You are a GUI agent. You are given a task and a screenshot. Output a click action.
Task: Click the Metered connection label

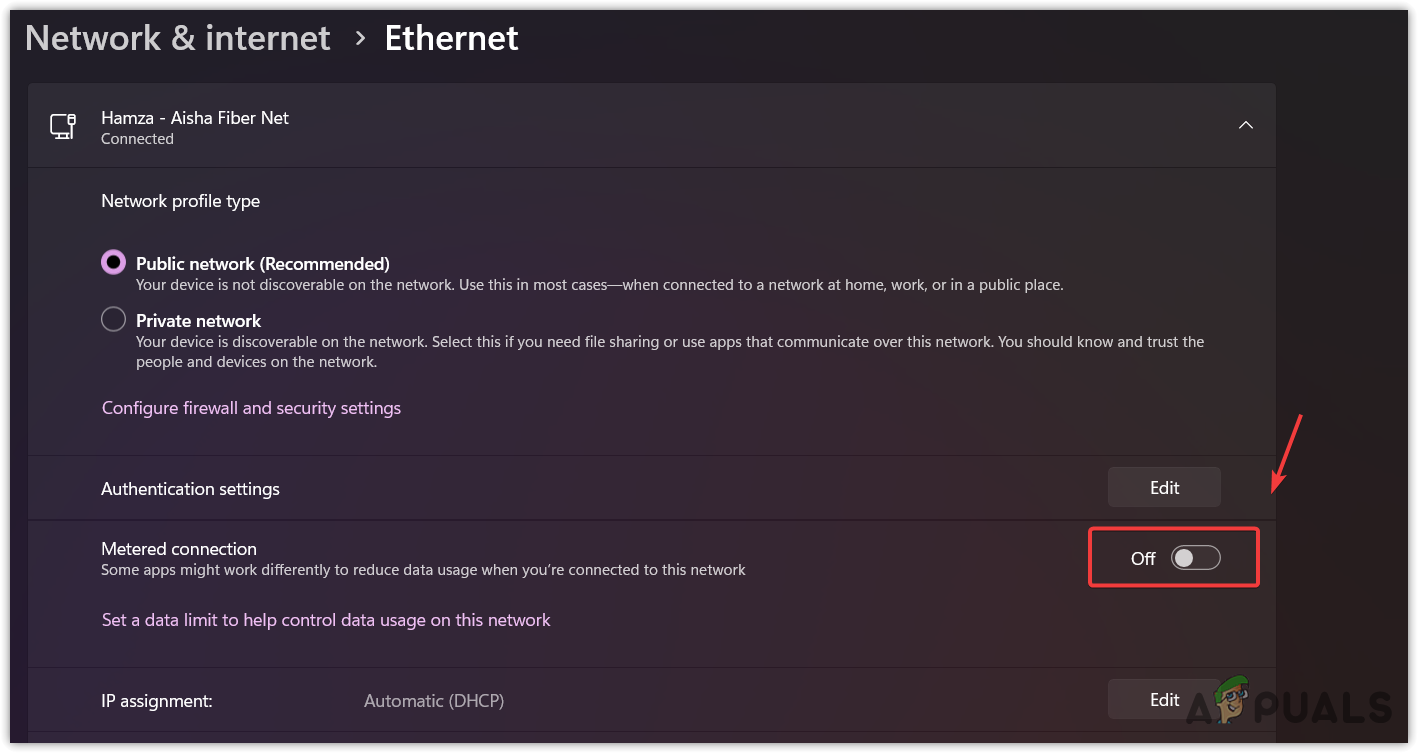(x=179, y=548)
